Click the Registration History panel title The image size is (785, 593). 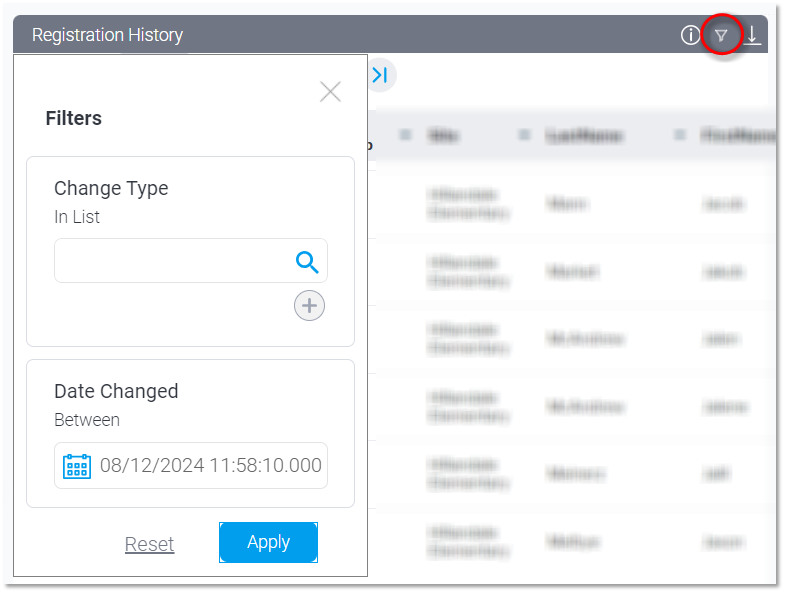[x=107, y=35]
